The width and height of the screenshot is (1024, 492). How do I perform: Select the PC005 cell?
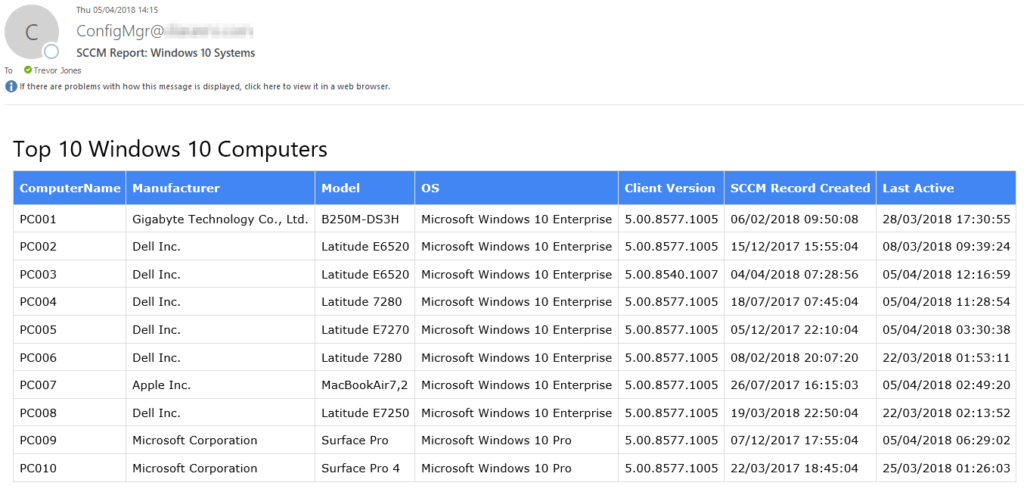tap(70, 330)
